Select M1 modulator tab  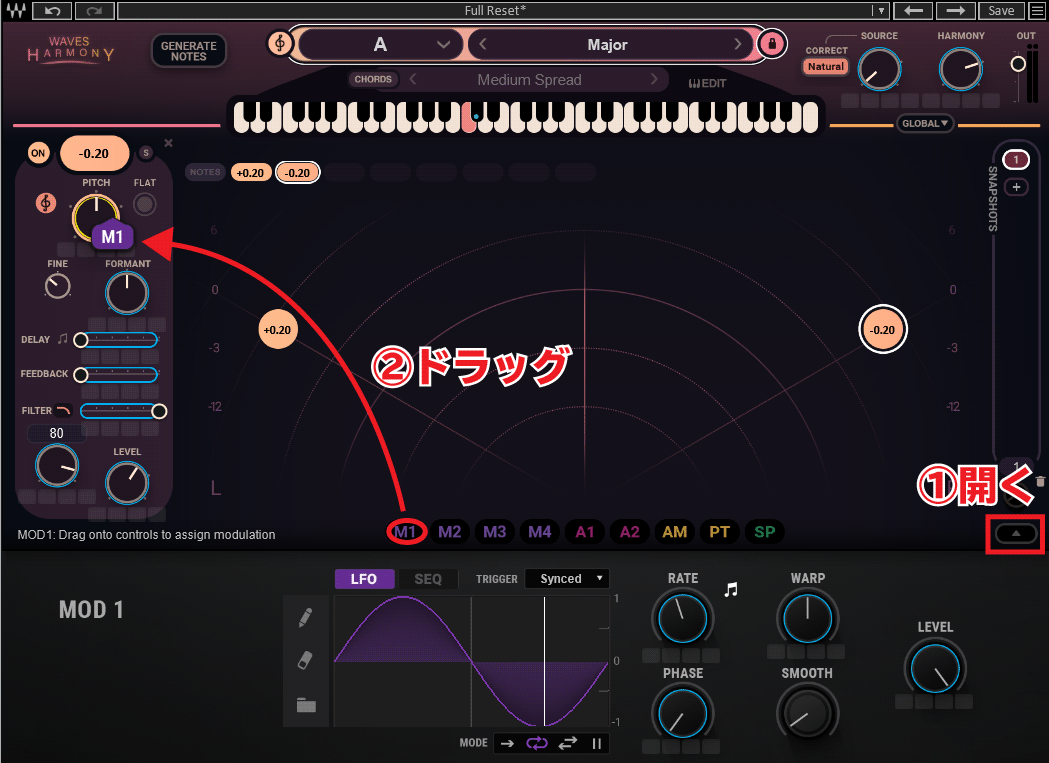click(405, 532)
